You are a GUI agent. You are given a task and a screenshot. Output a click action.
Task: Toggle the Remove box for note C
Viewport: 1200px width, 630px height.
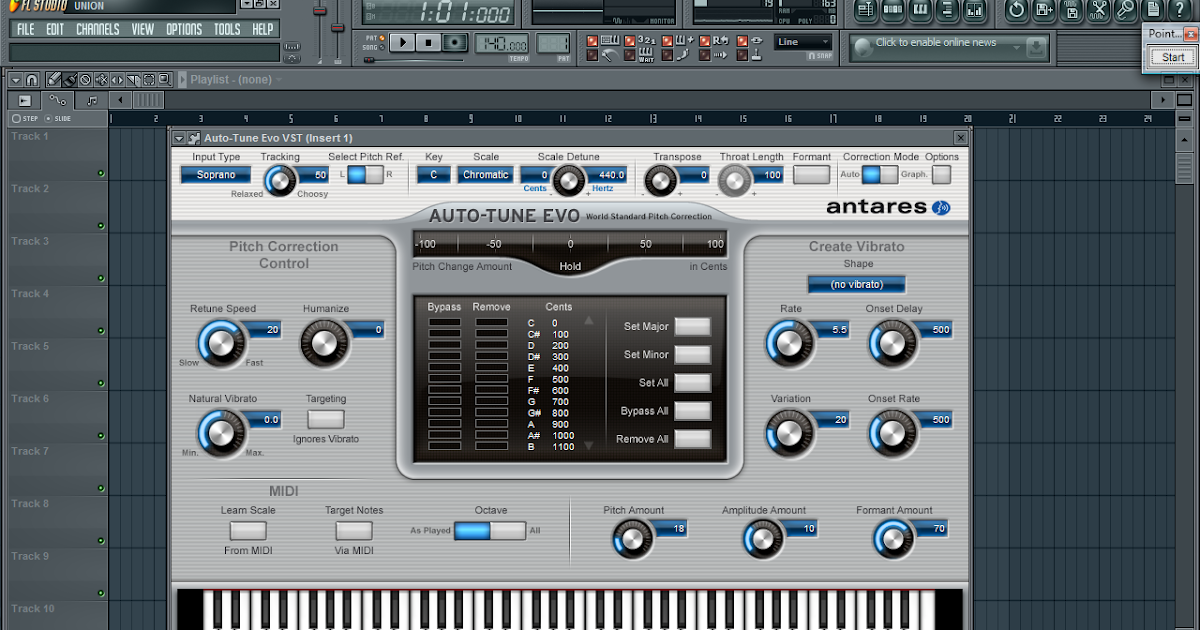491,322
